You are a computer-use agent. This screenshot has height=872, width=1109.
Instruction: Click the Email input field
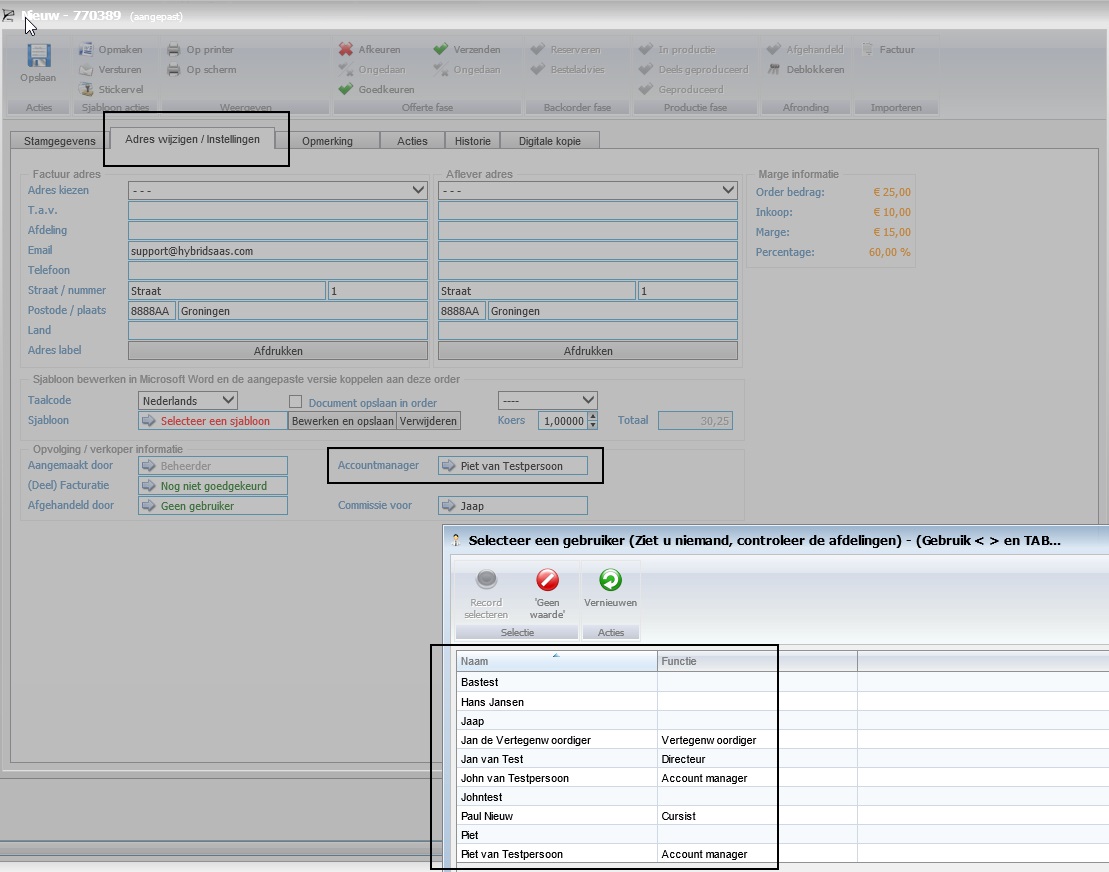pyautogui.click(x=278, y=251)
